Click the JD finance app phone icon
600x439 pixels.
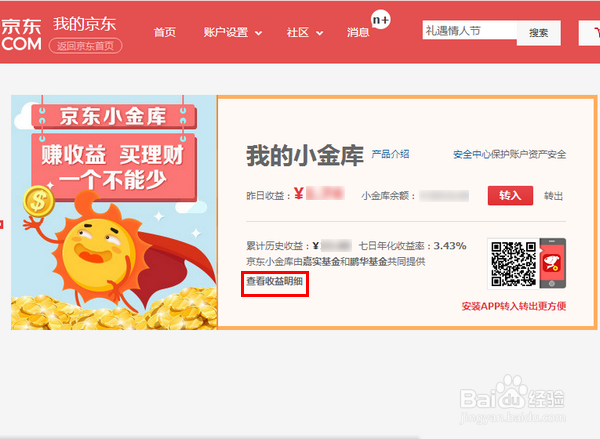553,263
